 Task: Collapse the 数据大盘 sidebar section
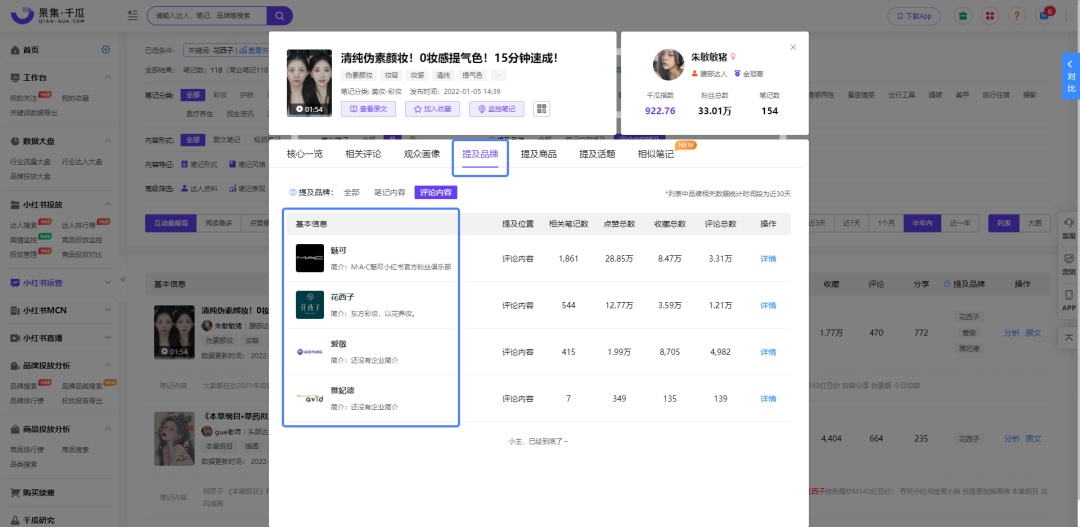tap(108, 141)
